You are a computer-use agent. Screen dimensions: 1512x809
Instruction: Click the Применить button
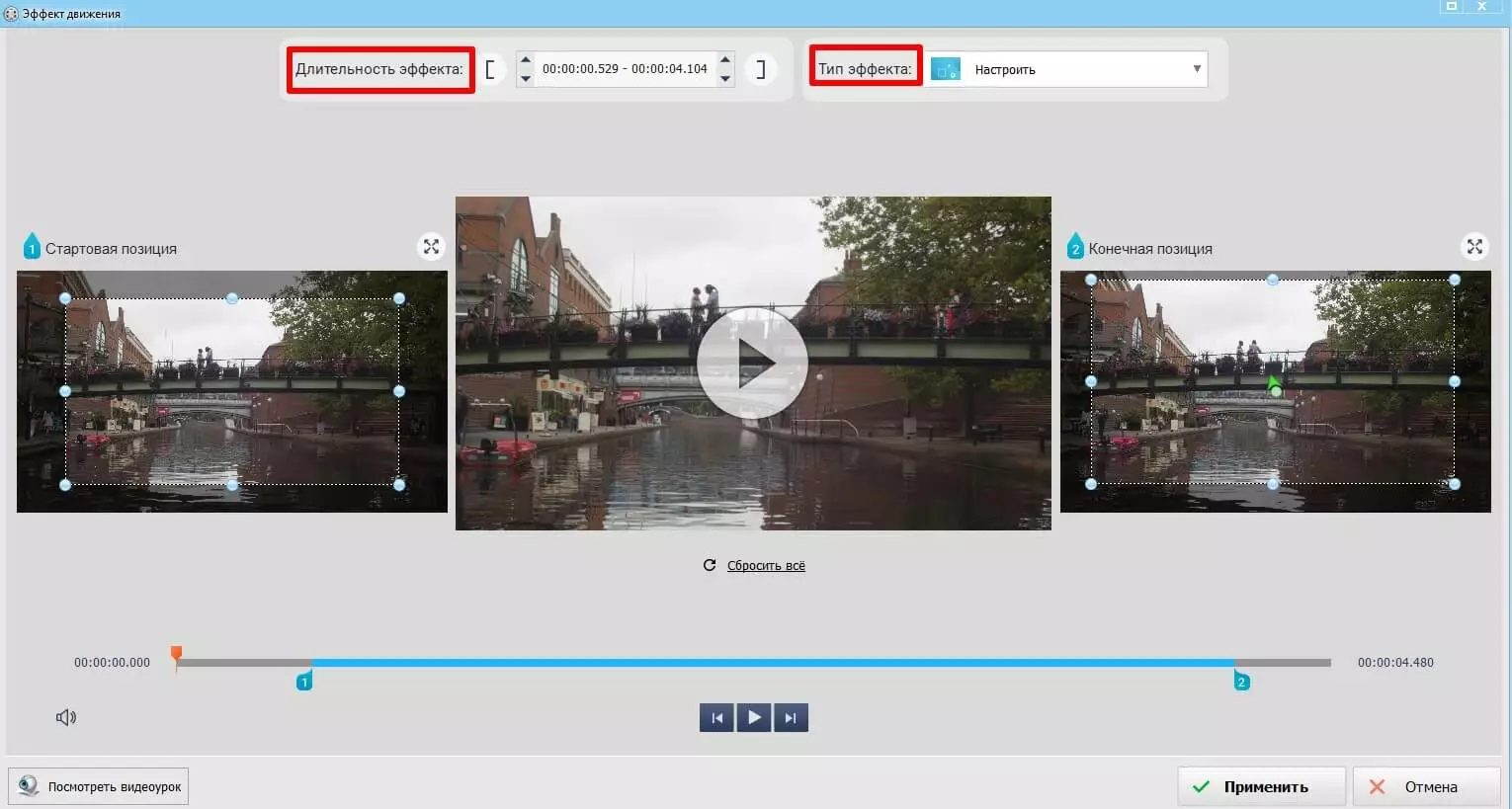(x=1261, y=786)
